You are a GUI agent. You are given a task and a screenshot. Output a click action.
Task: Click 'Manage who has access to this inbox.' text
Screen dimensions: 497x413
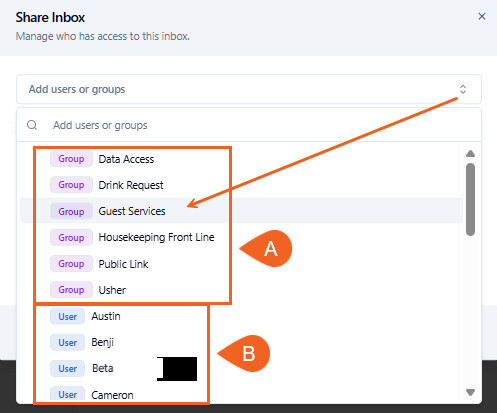(x=103, y=36)
